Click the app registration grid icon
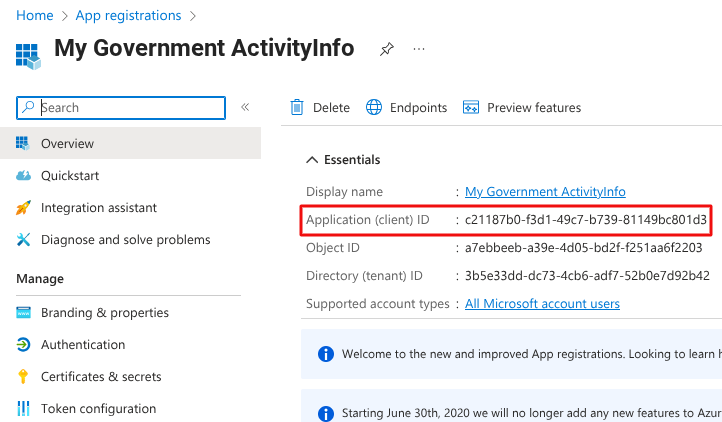The height and width of the screenshot is (422, 722). (x=27, y=54)
